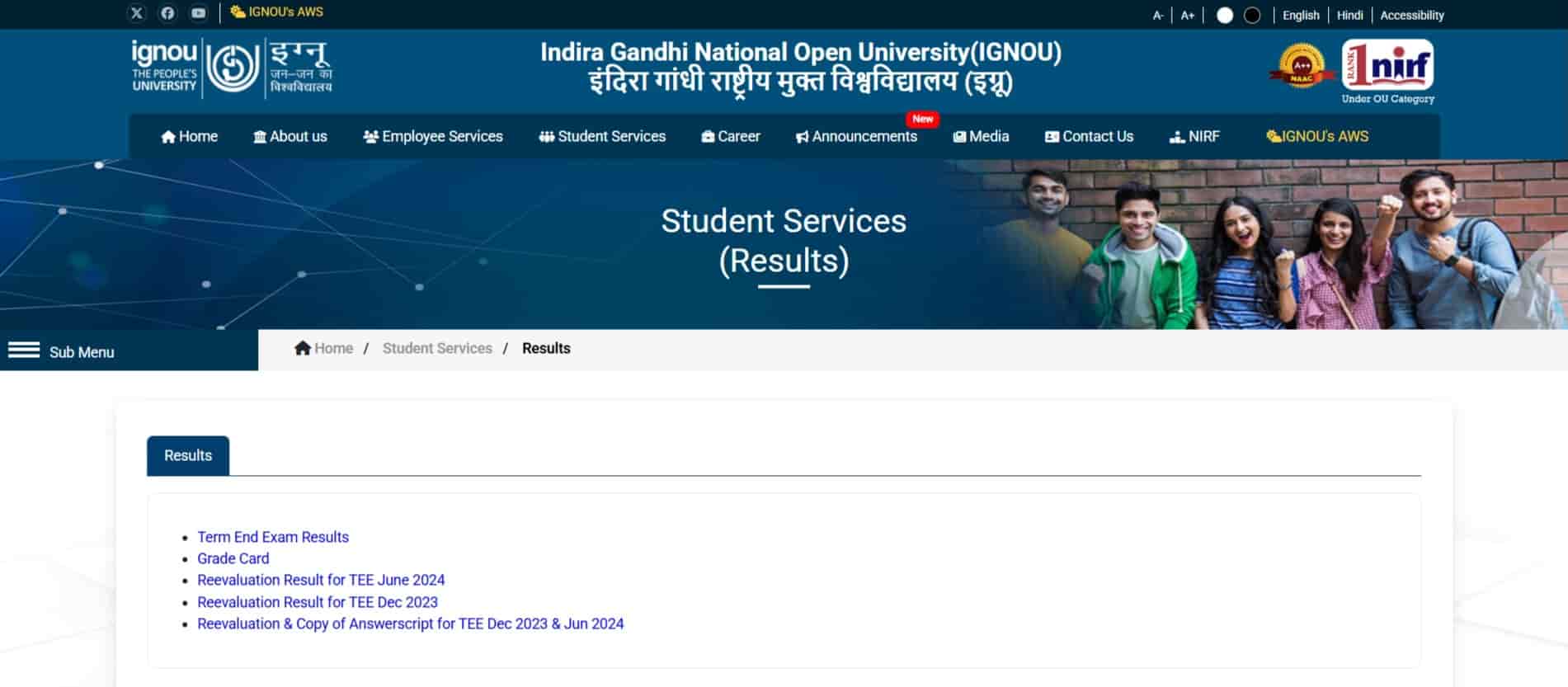Open the Grade Card link
Image resolution: width=1568 pixels, height=687 pixels.
[233, 558]
